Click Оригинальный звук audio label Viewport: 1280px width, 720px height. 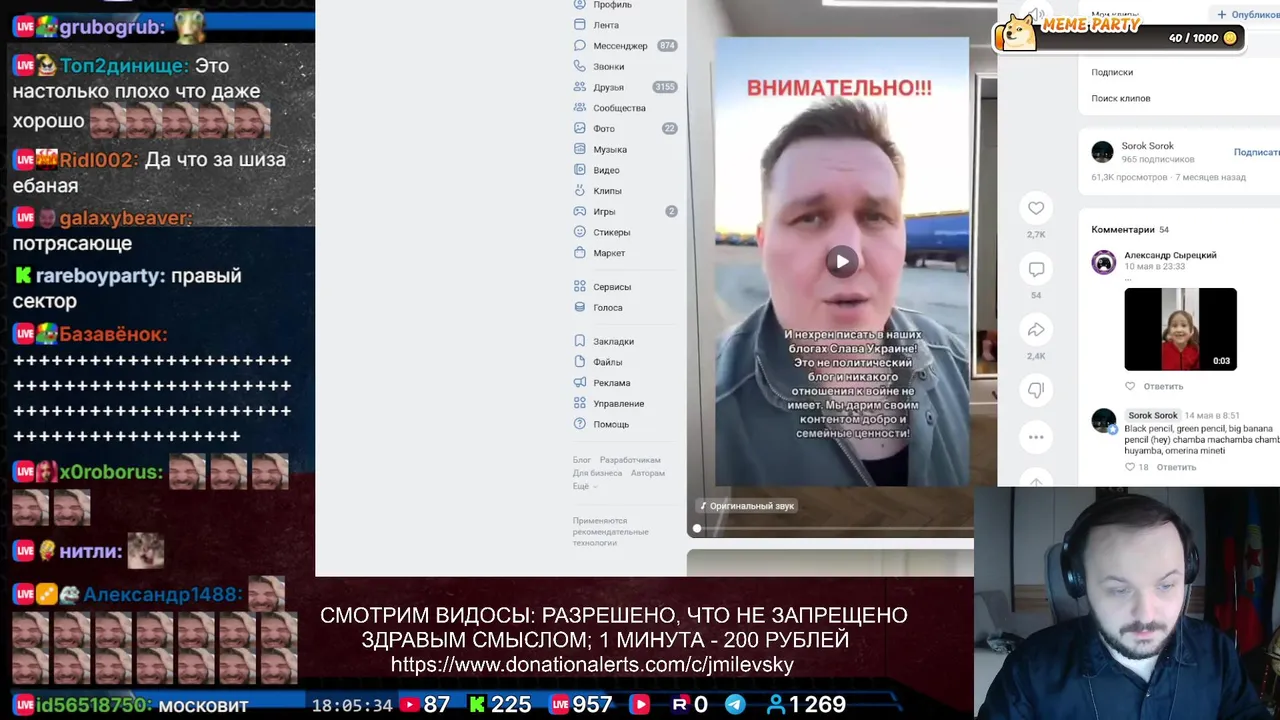point(747,506)
